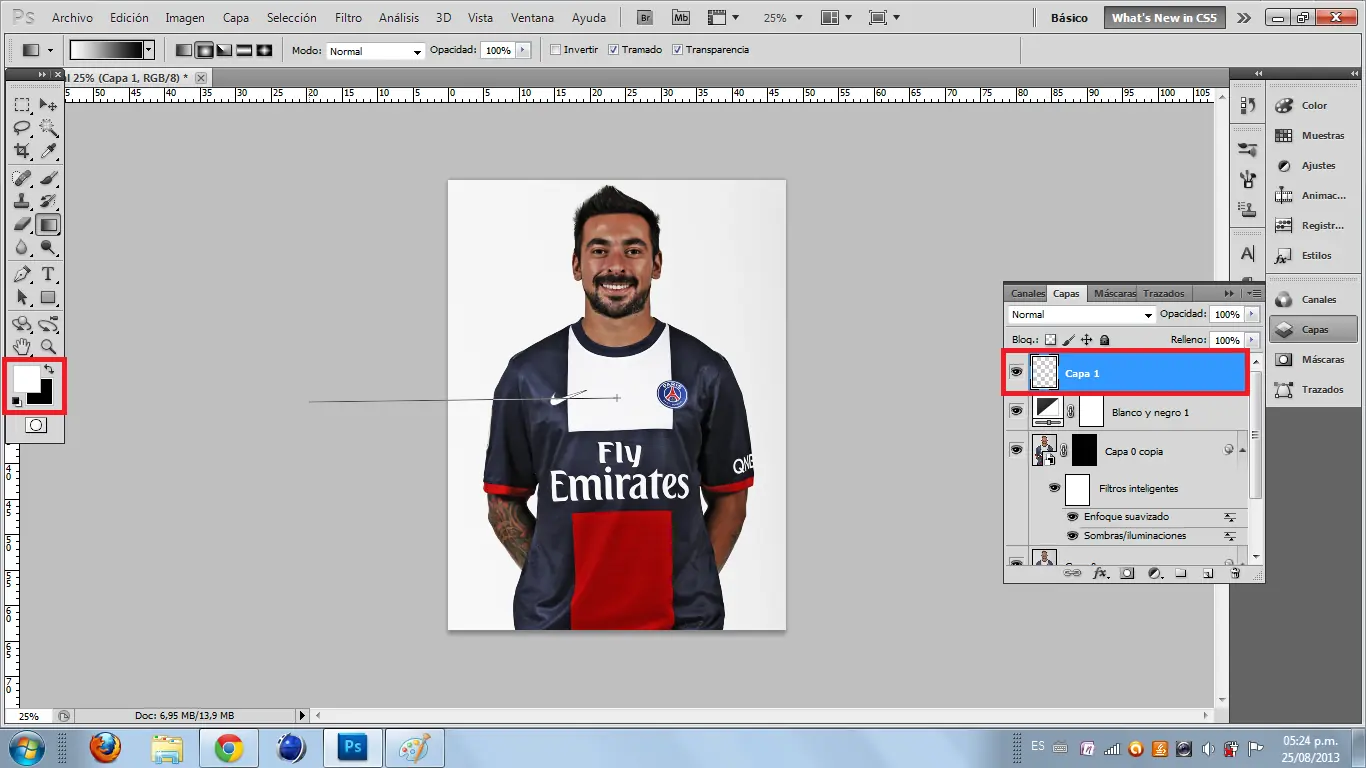Open the Filtro menu
This screenshot has height=768, width=1366.
348,18
